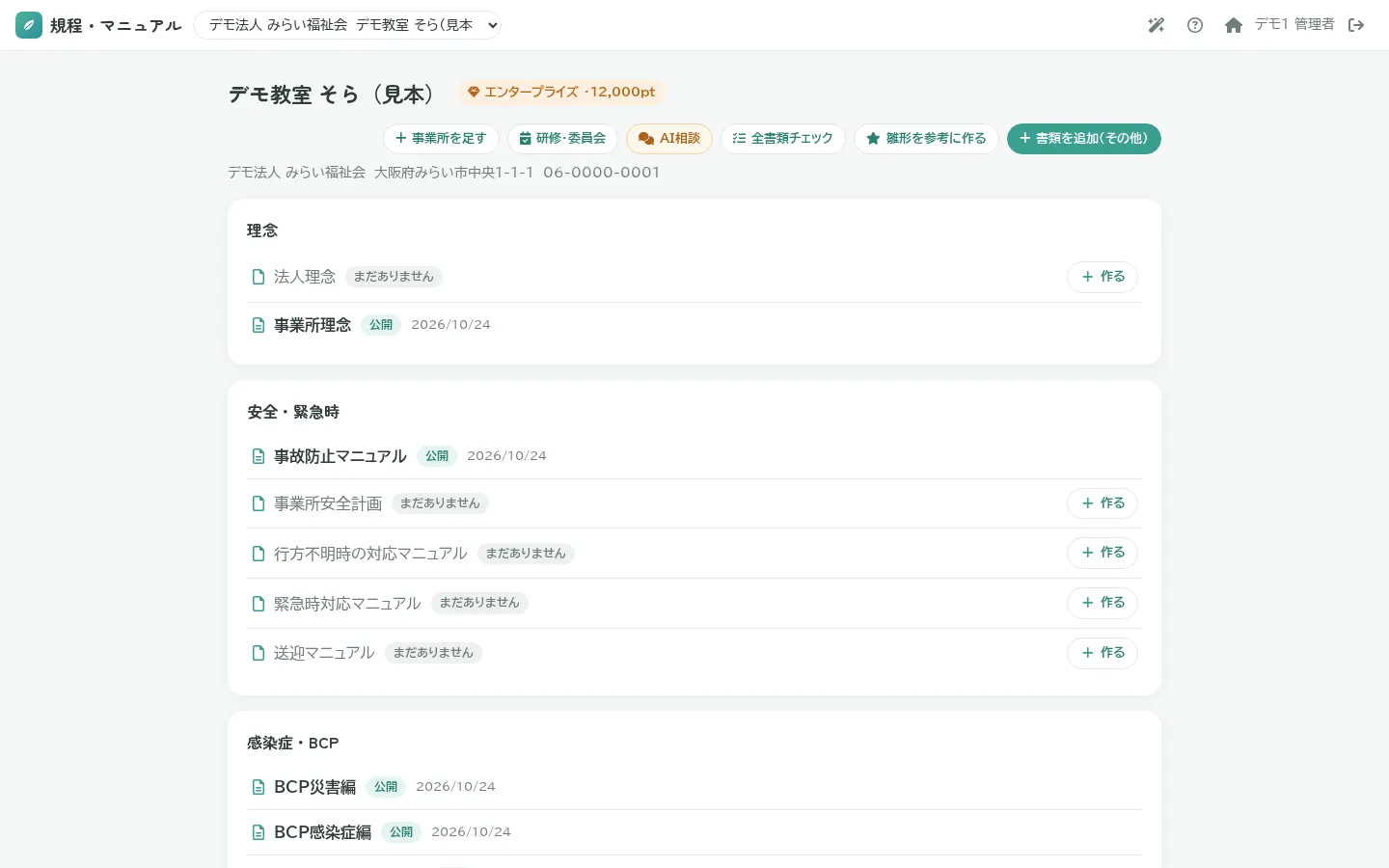This screenshot has width=1389, height=868.
Task: Go to home via house icon
Action: click(1234, 25)
